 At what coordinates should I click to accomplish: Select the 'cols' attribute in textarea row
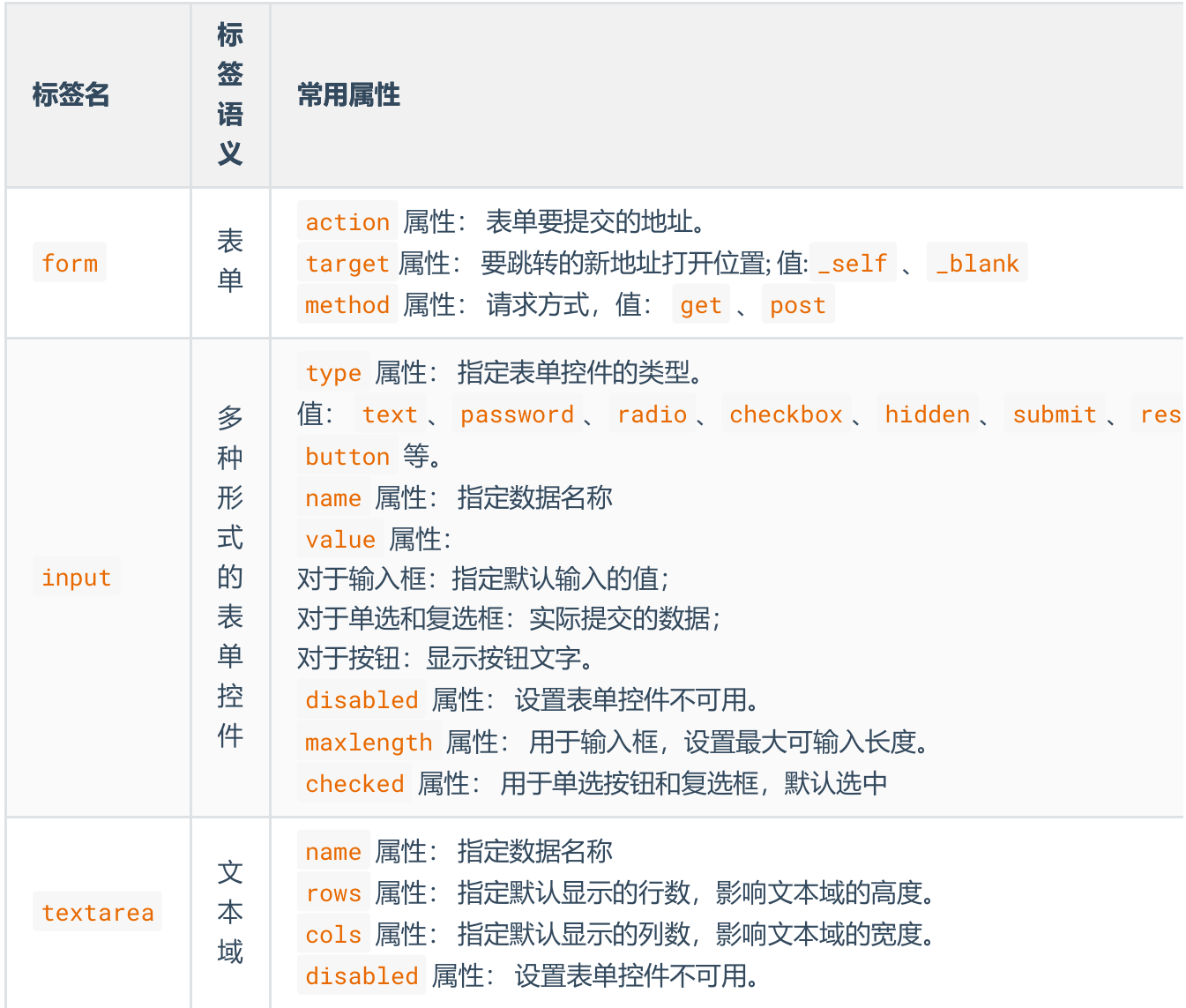(x=333, y=935)
